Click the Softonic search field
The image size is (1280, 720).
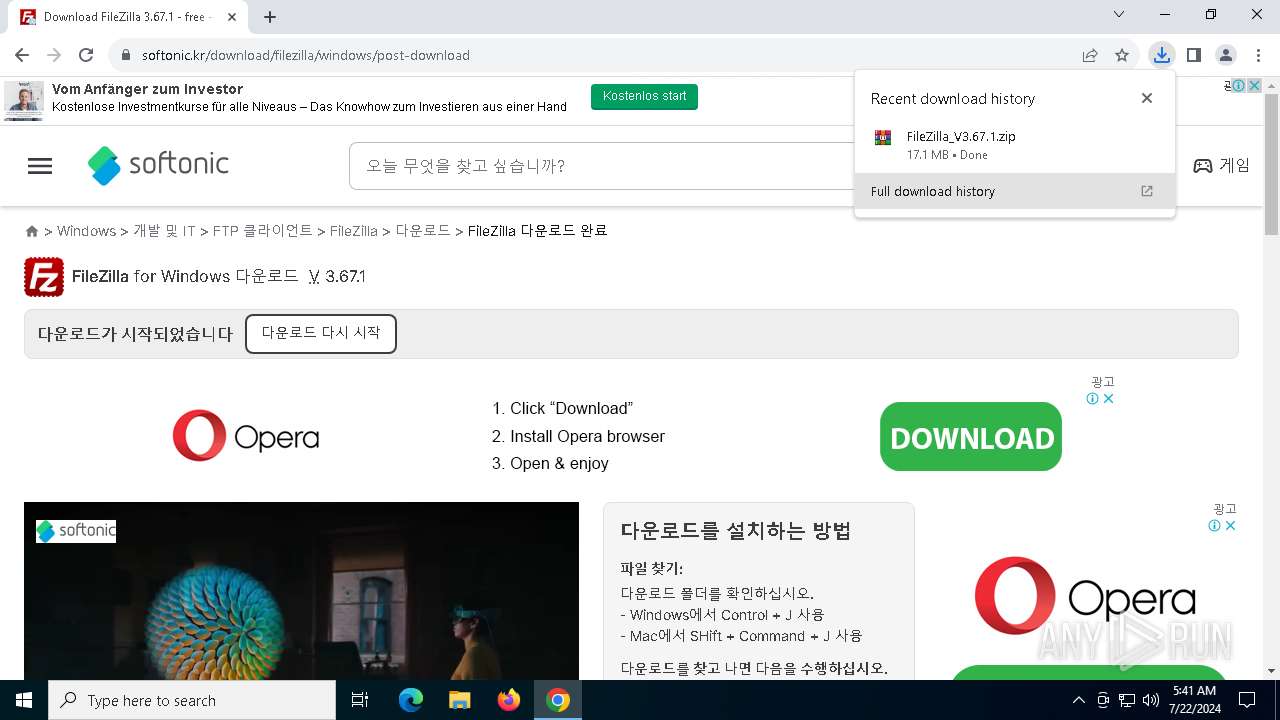click(602, 166)
